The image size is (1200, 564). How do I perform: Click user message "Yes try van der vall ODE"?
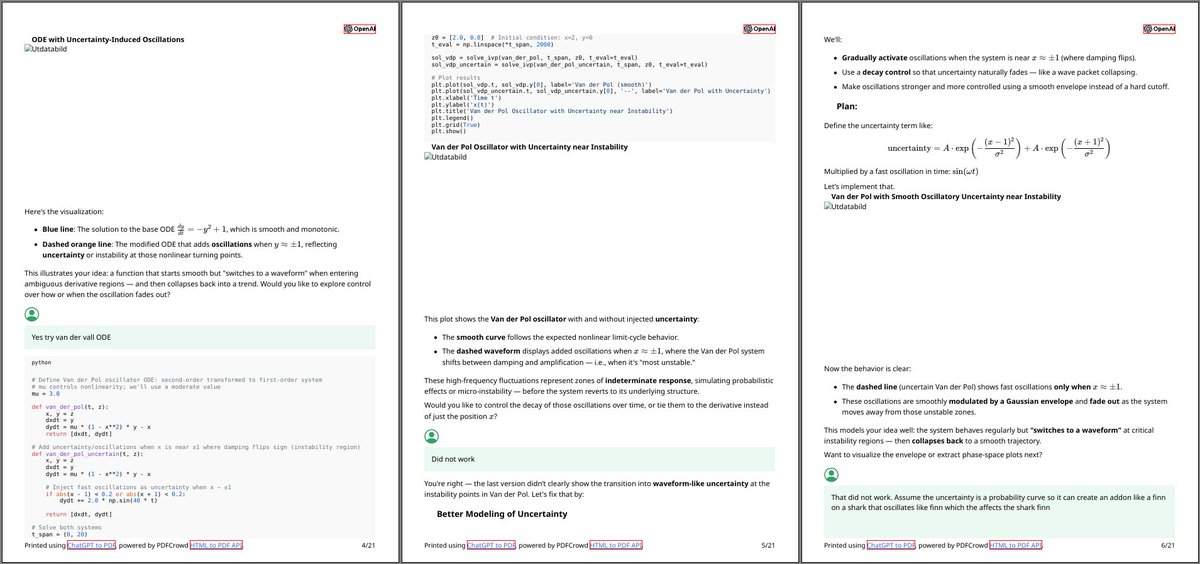tap(200, 337)
